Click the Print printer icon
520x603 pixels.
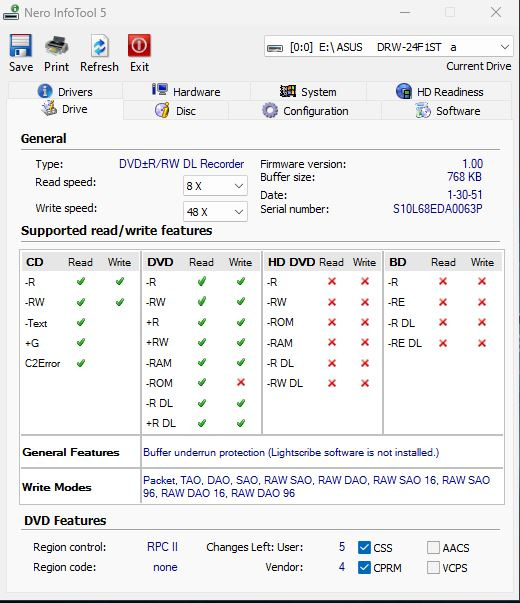(x=57, y=45)
